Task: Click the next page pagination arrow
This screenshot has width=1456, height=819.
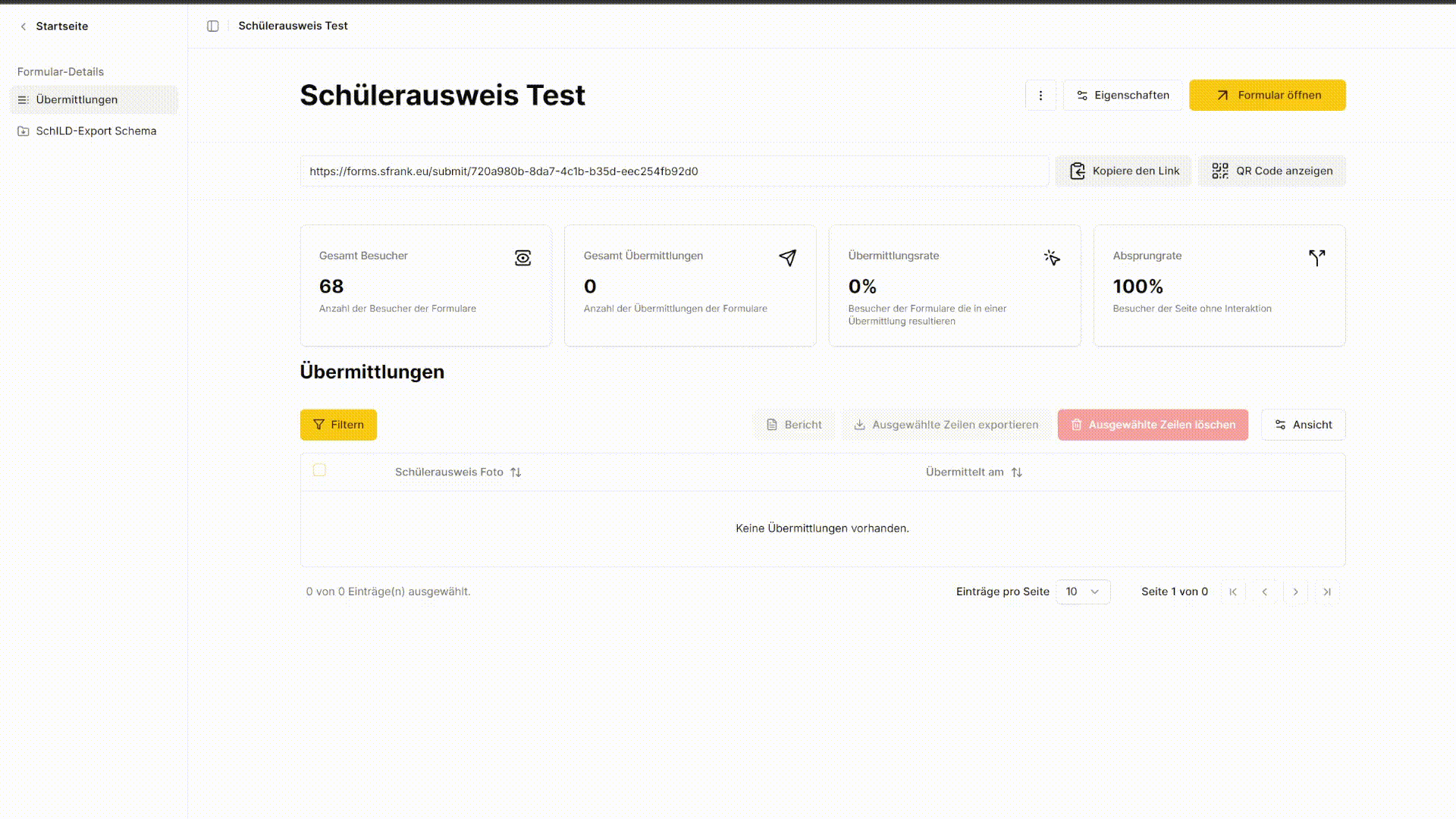Action: [1295, 591]
